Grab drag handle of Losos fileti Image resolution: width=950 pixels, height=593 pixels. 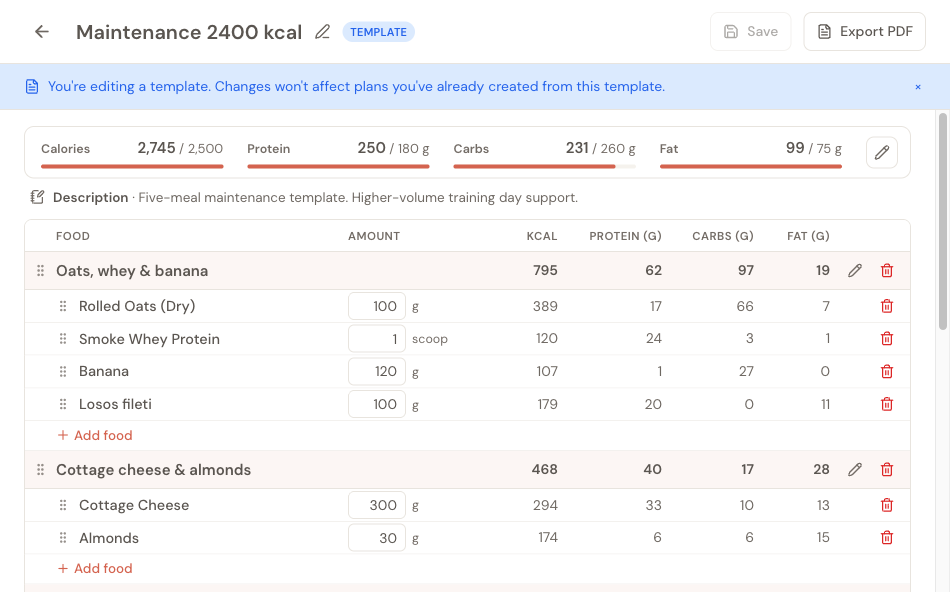63,404
